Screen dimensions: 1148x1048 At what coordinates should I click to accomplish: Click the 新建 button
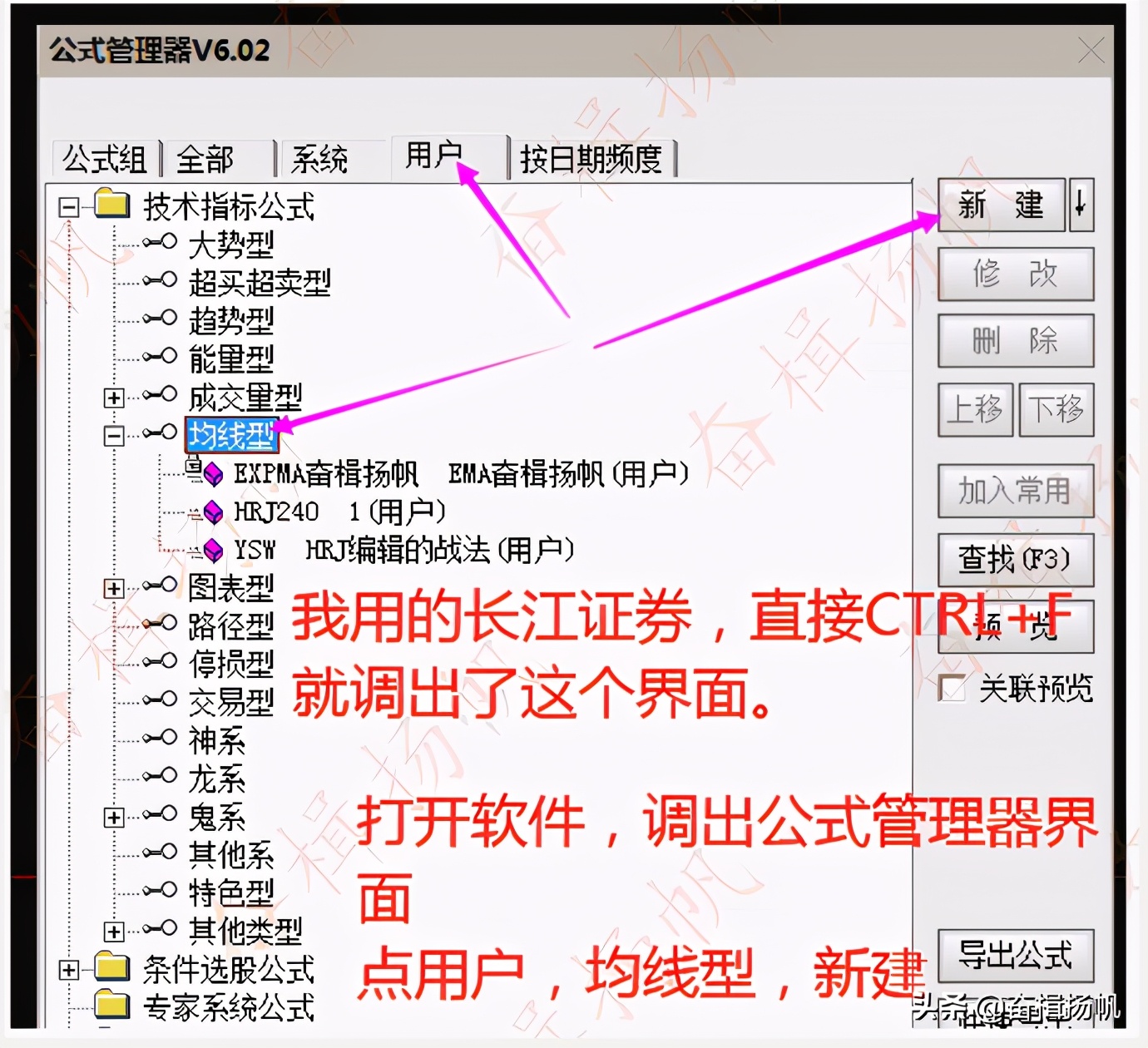click(1002, 206)
